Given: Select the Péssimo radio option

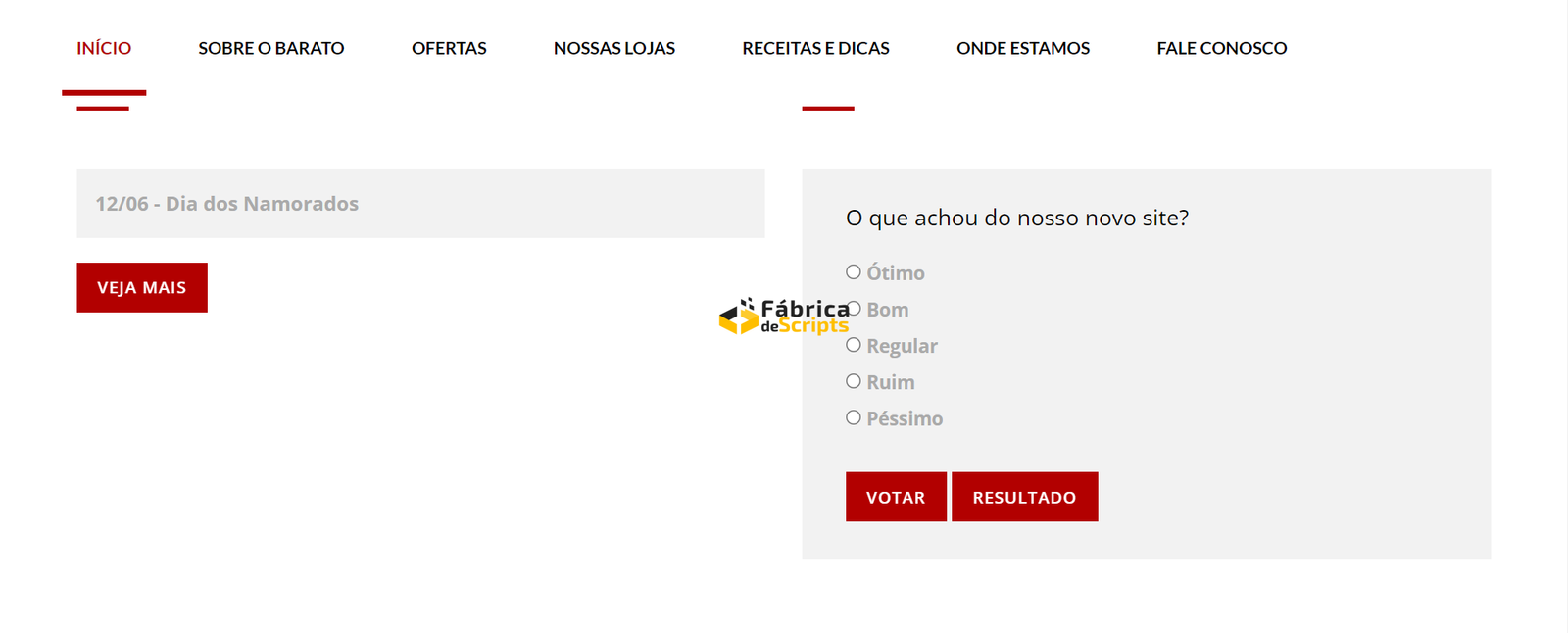Looking at the screenshot, I should (854, 417).
